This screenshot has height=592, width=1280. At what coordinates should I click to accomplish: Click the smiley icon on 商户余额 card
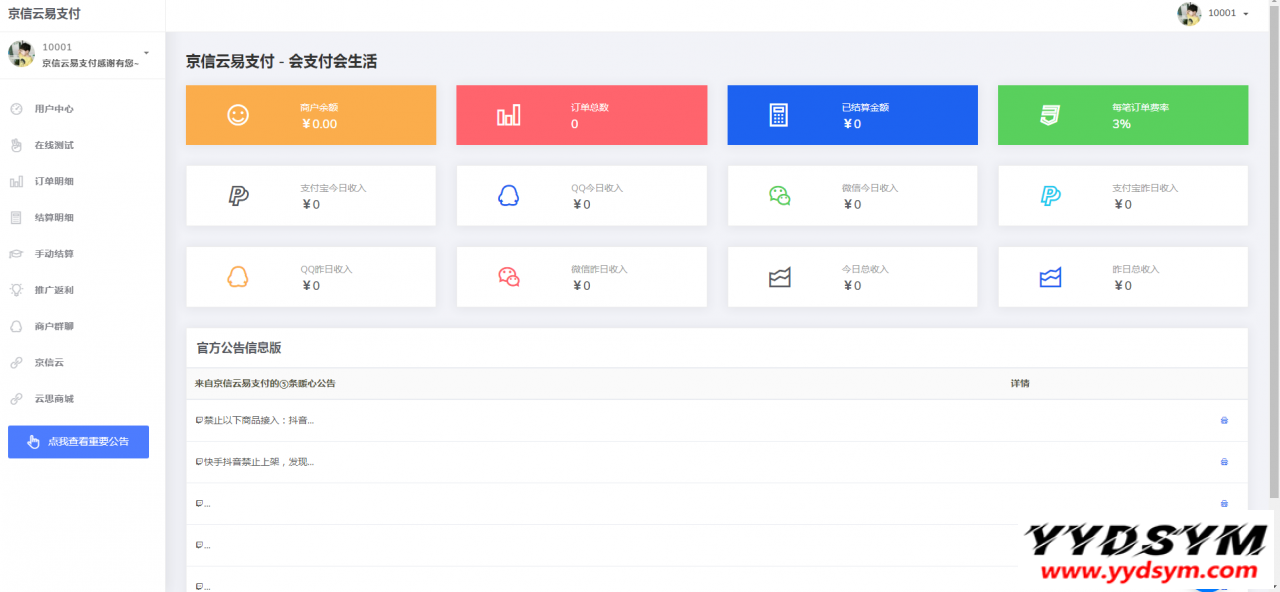[238, 115]
